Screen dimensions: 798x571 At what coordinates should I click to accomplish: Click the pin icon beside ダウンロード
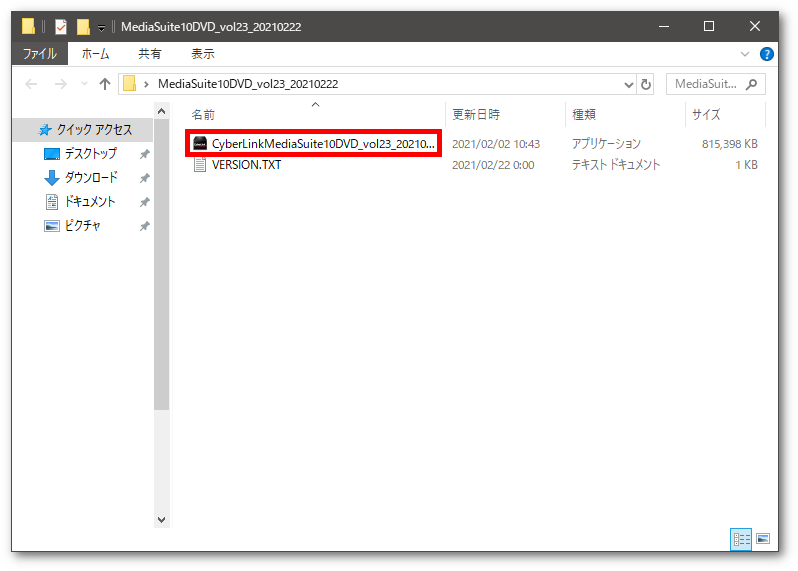coord(145,178)
